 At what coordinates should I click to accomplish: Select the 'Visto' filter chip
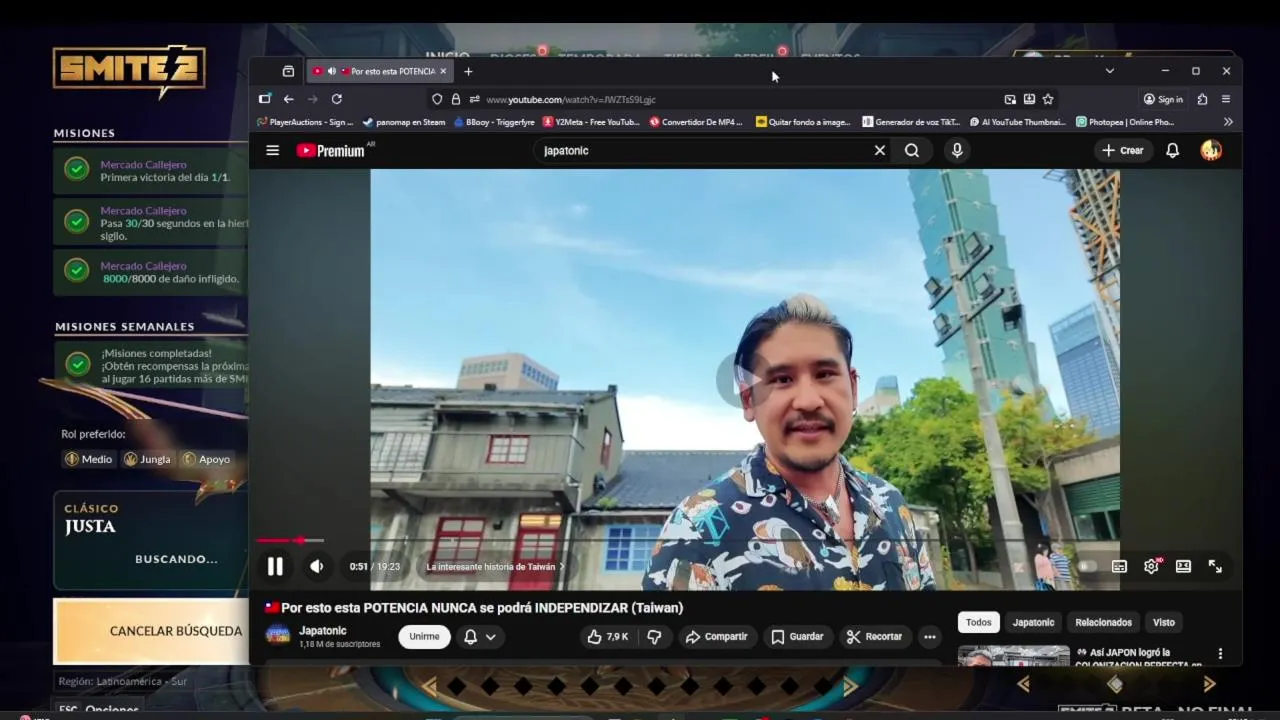1164,622
